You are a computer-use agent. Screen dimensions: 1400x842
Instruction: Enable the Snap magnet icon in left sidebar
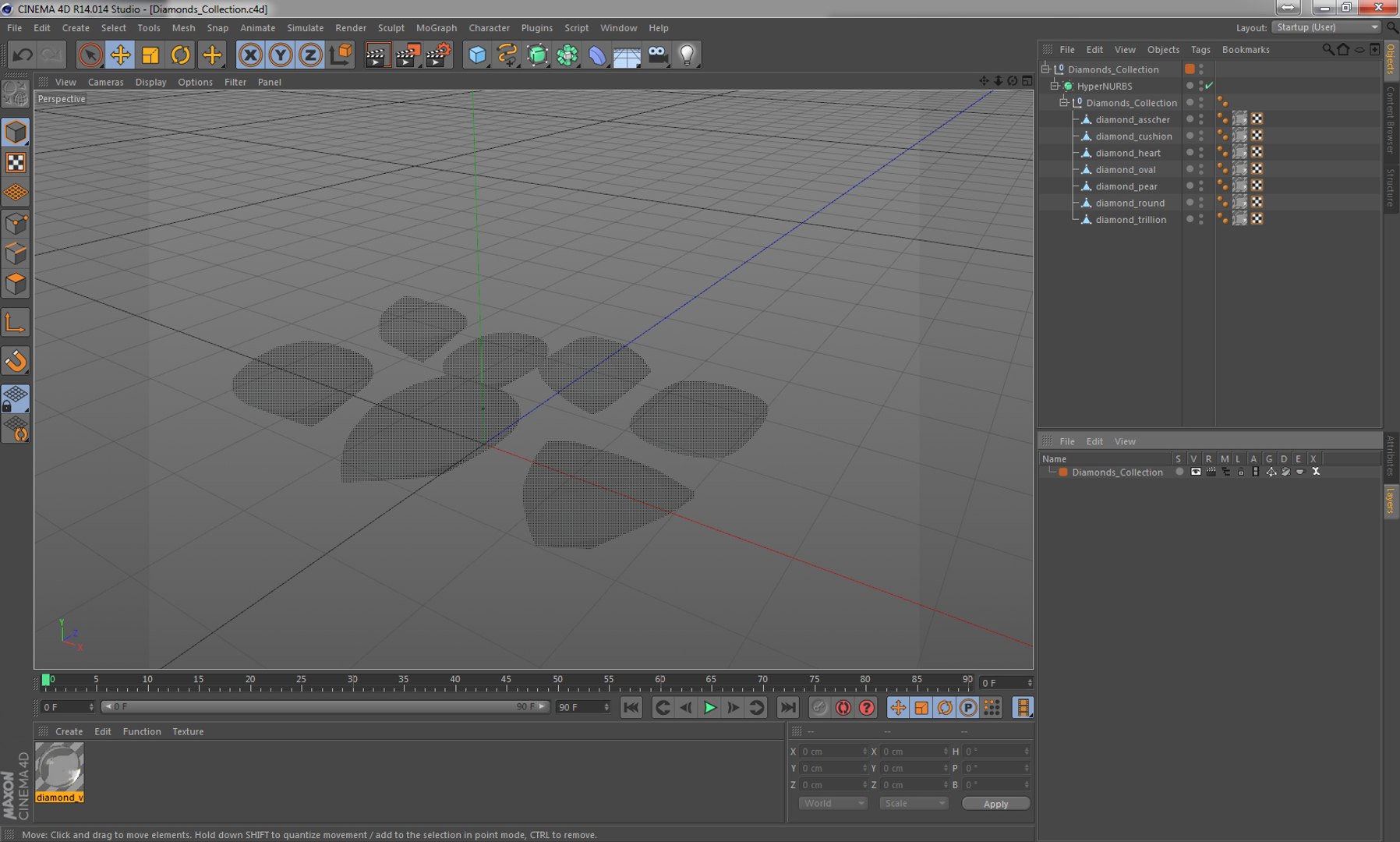16,361
